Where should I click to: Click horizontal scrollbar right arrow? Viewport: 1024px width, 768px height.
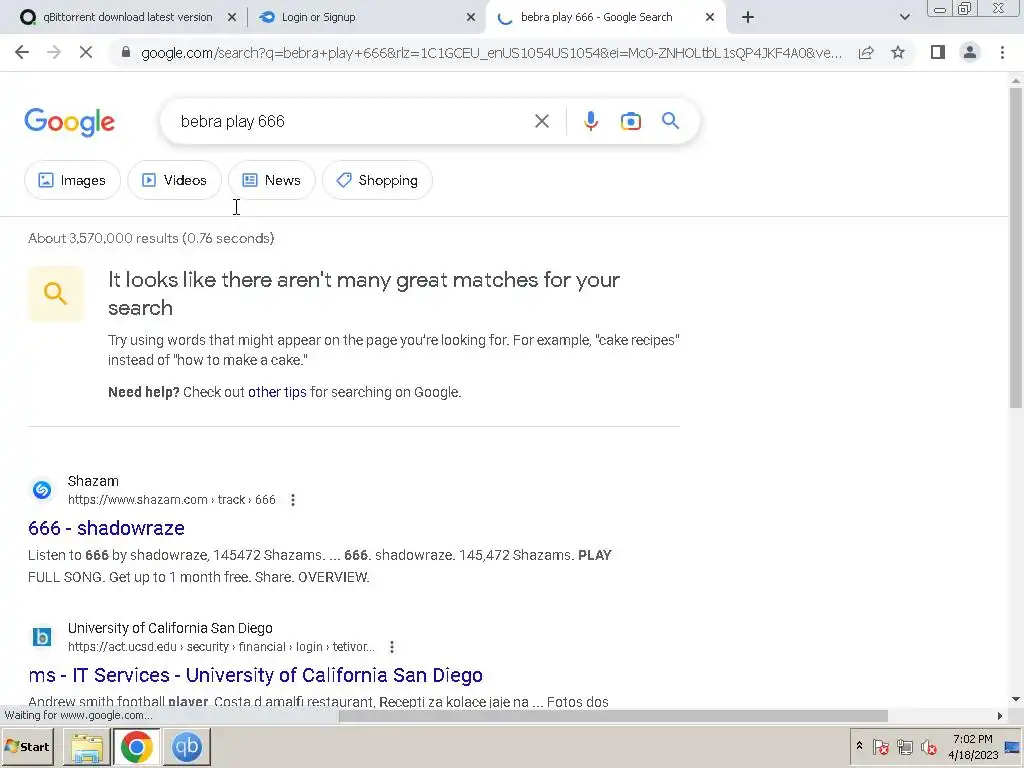999,716
